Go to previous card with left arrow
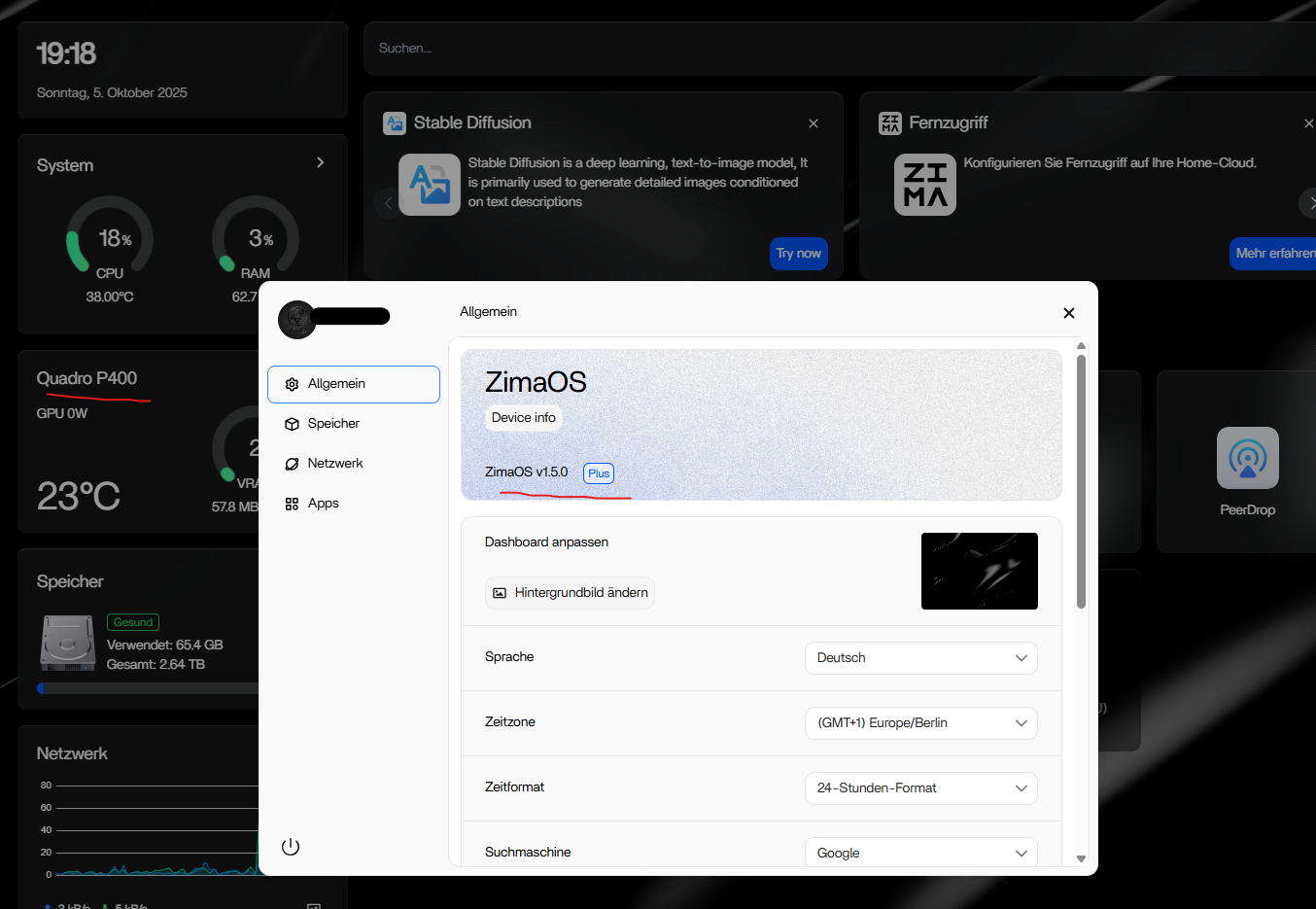Screen dimensions: 1316x909 388,203
